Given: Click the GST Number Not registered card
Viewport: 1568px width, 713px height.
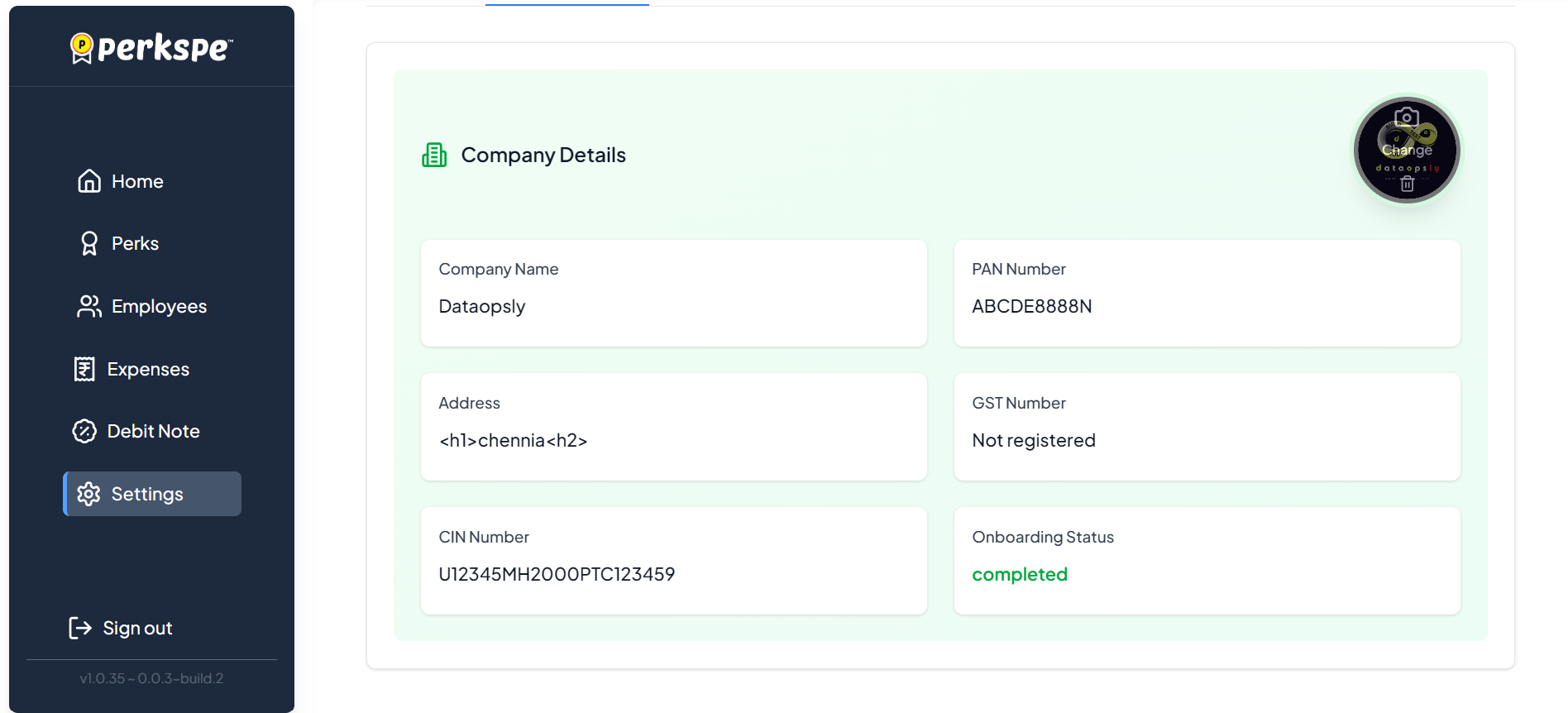Looking at the screenshot, I should tap(1206, 427).
